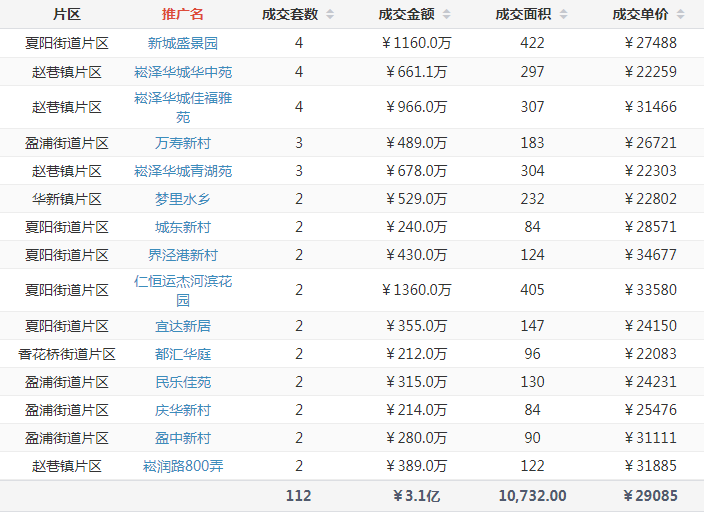Open the 界泾港新村 link
The width and height of the screenshot is (704, 514).
(183, 255)
